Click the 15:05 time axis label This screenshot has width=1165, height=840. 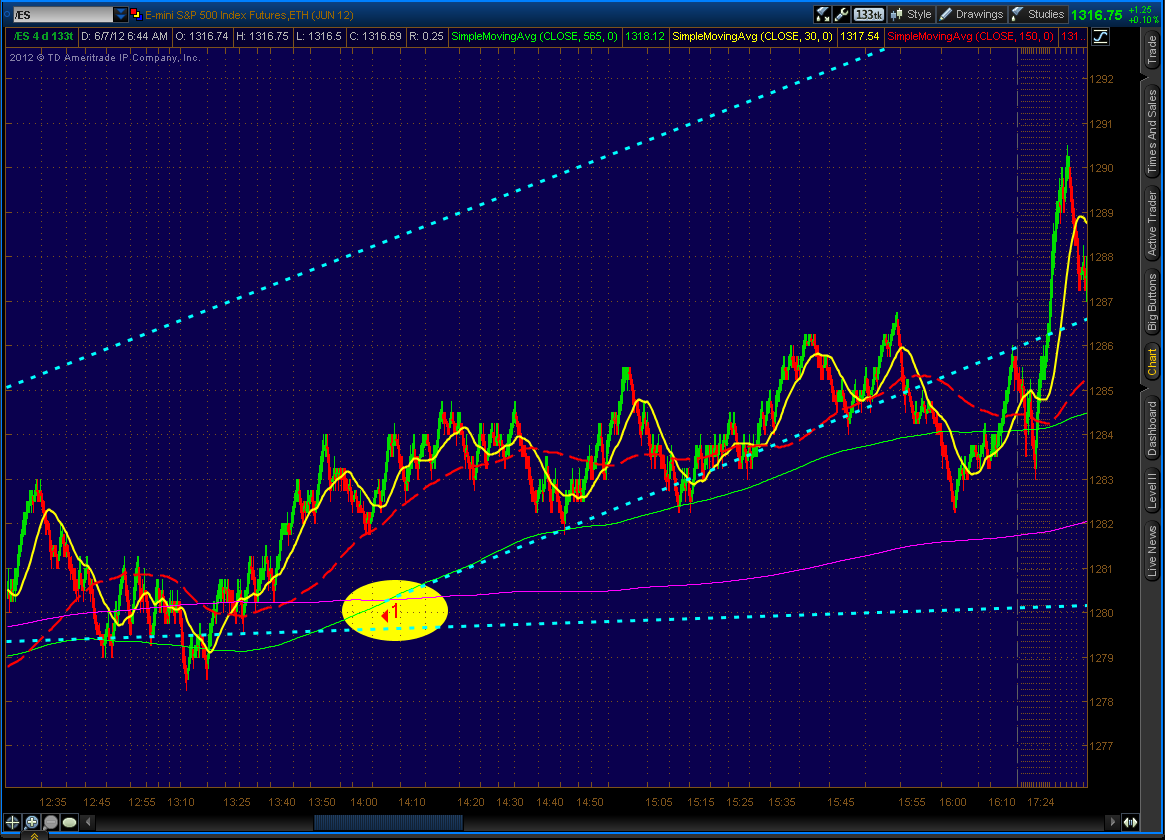(658, 802)
